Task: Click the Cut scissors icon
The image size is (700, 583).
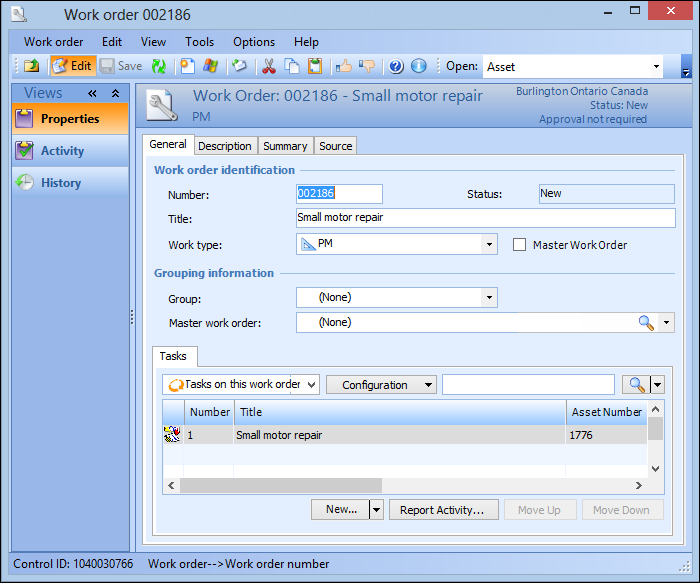Action: [268, 66]
